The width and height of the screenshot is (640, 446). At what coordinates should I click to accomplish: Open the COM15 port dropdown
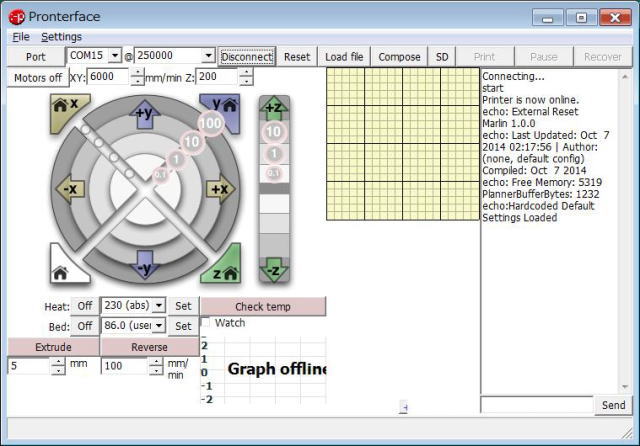[115, 55]
